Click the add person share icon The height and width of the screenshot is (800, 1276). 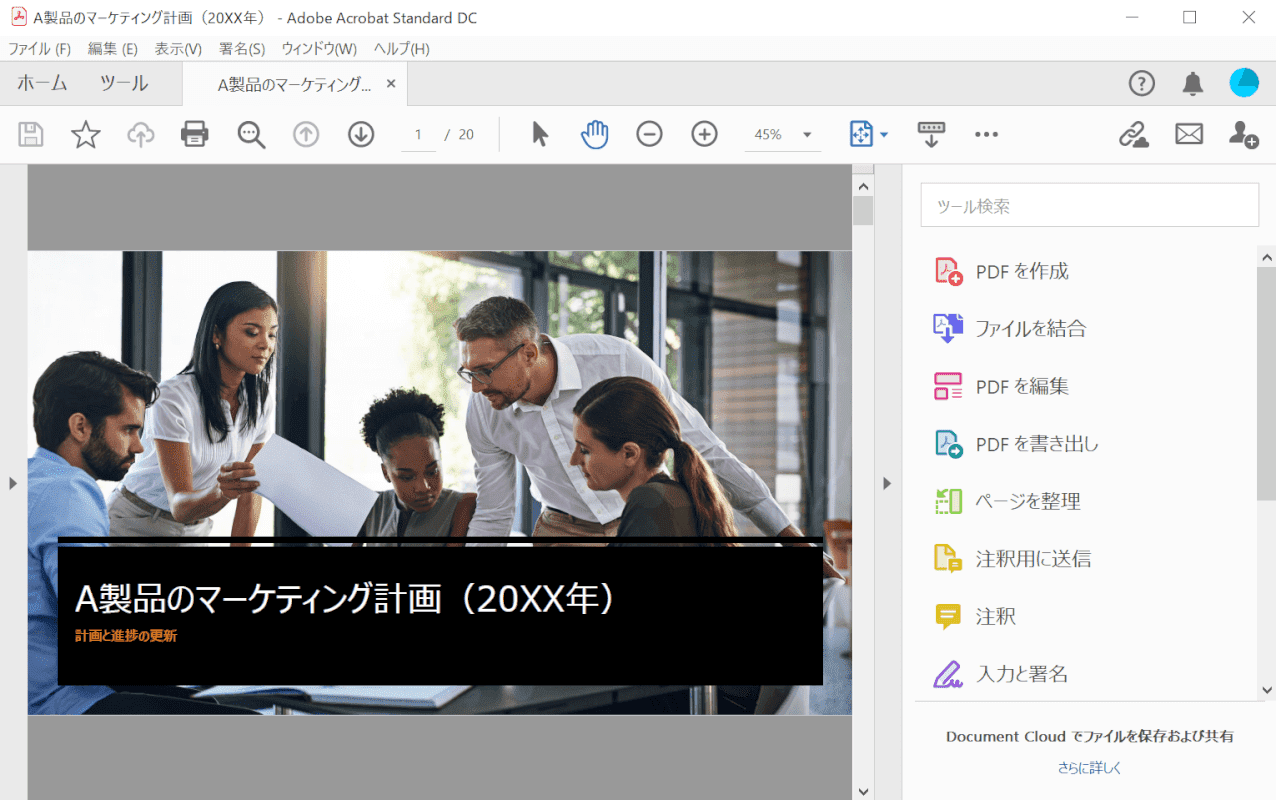point(1244,134)
